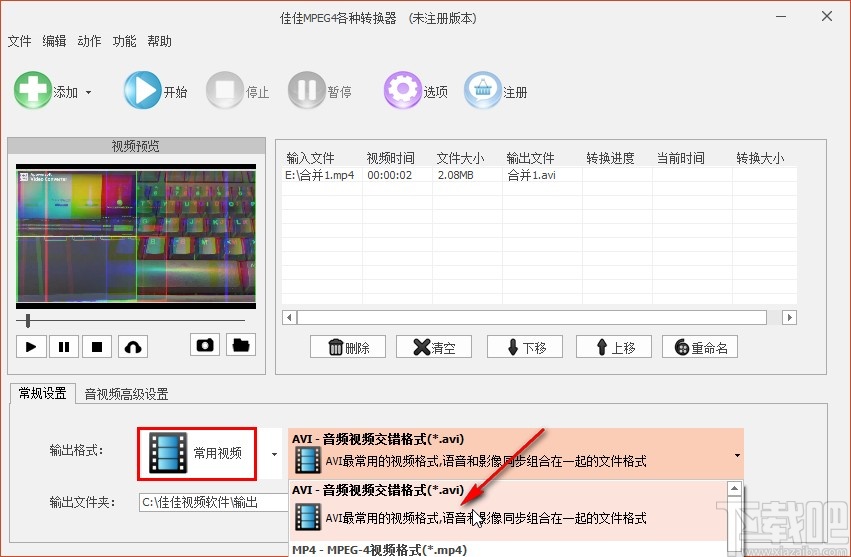Switch to 常规设置 tab
Image resolution: width=851 pixels, height=557 pixels.
point(42,393)
